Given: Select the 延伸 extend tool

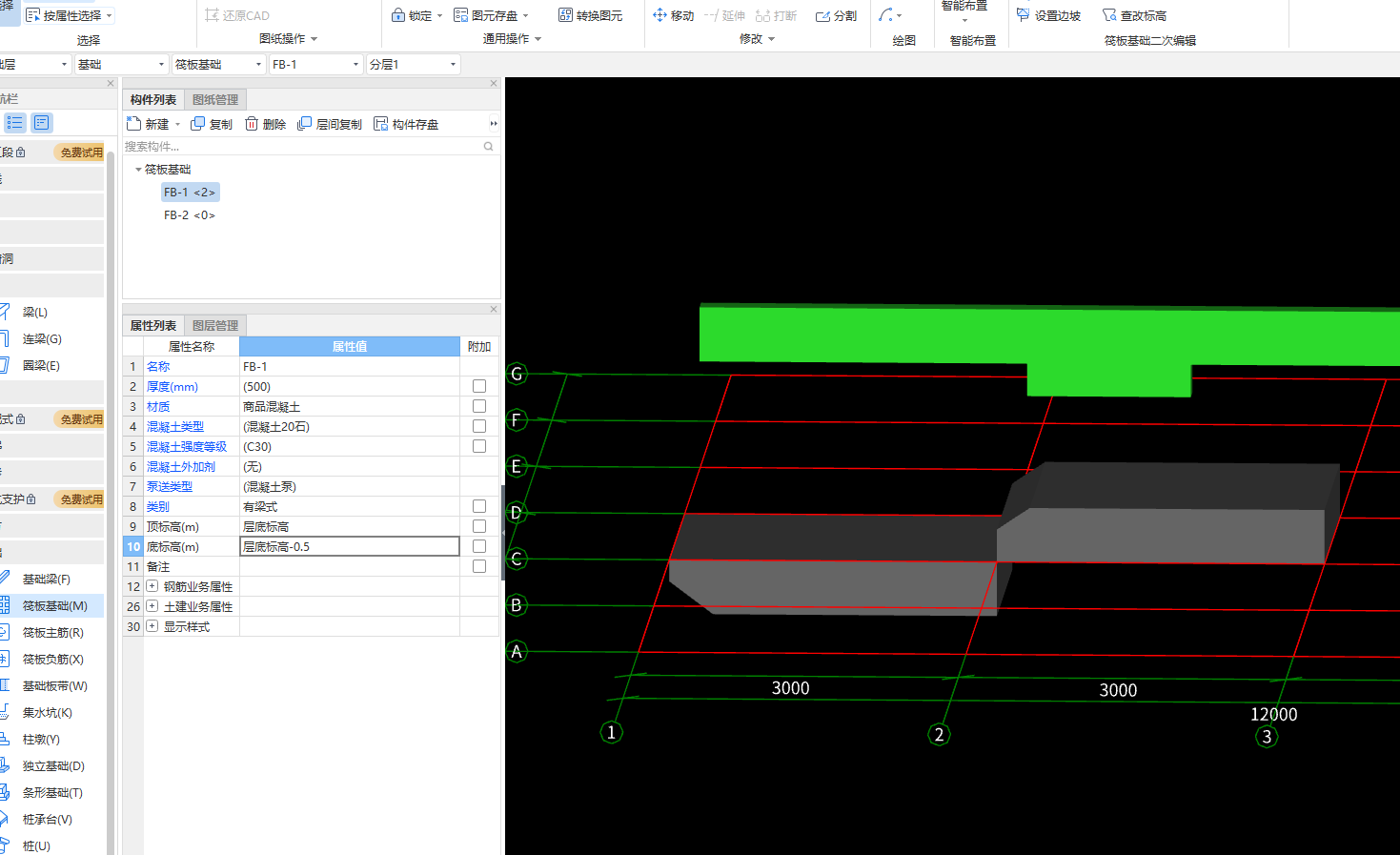Looking at the screenshot, I should (724, 15).
